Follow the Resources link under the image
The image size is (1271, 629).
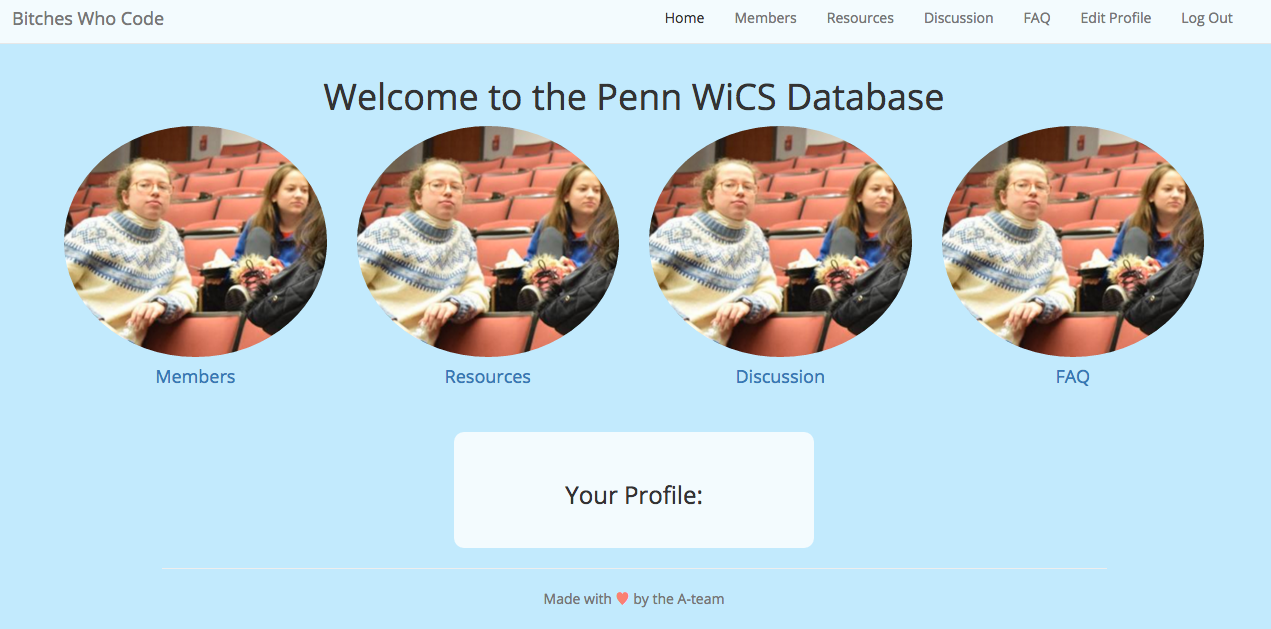pyautogui.click(x=488, y=377)
